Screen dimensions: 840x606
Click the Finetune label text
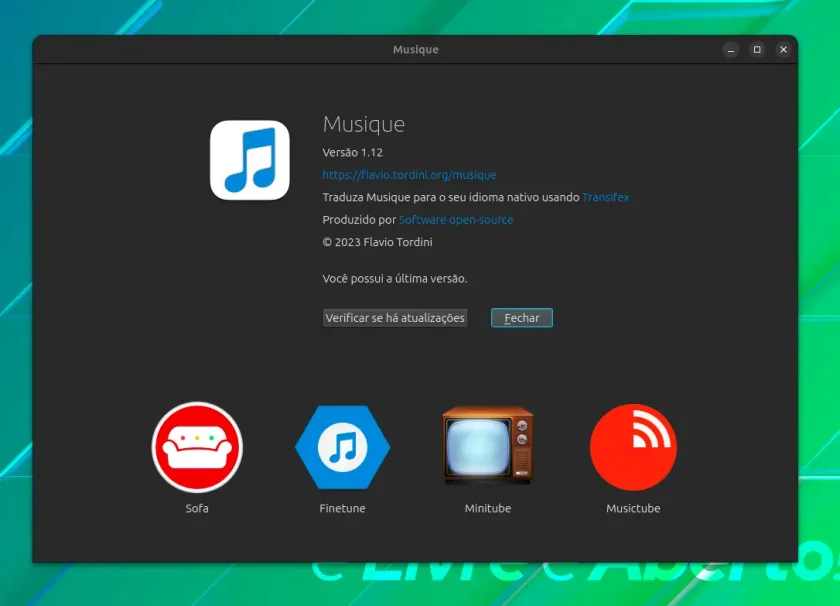[342, 508]
